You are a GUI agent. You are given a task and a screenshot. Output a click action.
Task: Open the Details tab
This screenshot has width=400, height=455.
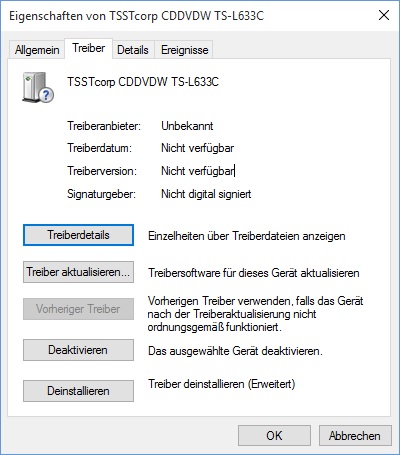pos(133,50)
